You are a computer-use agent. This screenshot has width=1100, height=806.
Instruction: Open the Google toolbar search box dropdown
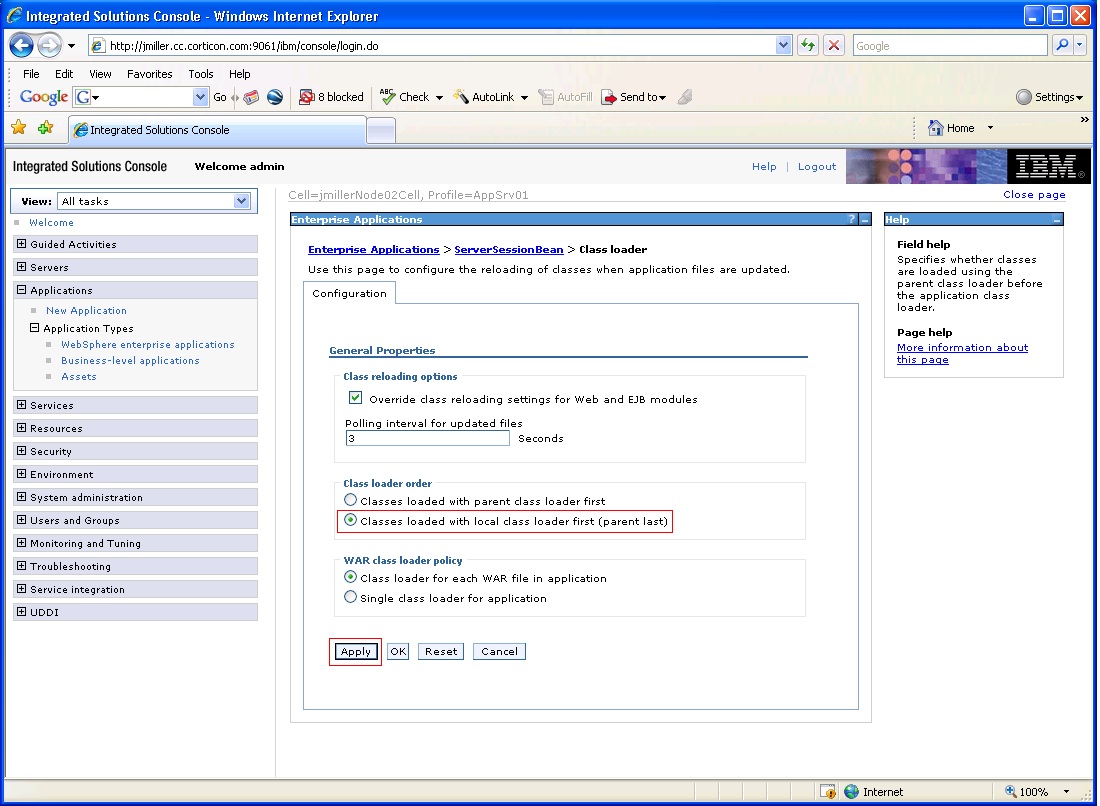(201, 97)
